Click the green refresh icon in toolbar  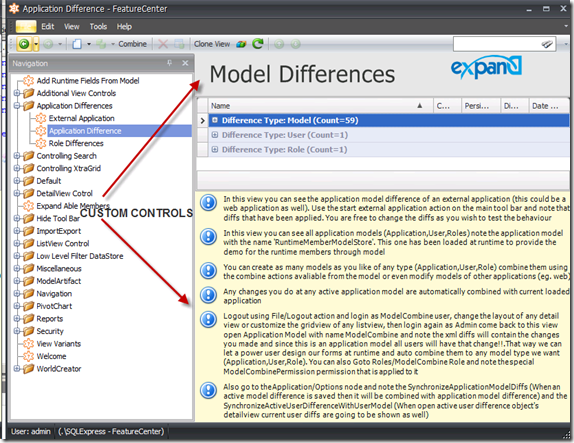point(258,44)
